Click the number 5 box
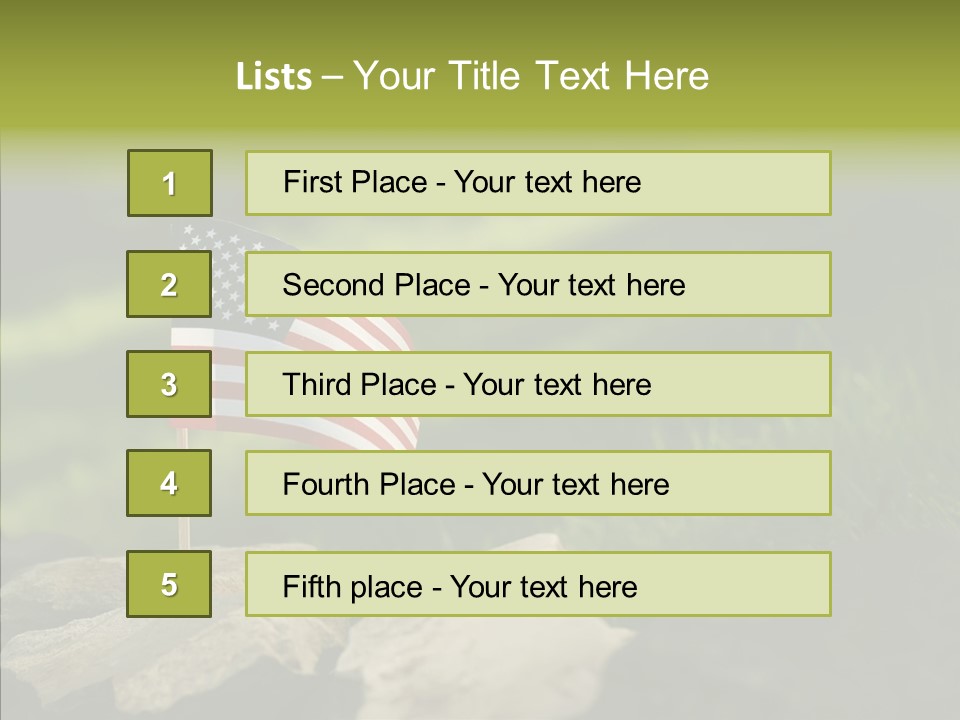This screenshot has width=960, height=720. click(169, 584)
